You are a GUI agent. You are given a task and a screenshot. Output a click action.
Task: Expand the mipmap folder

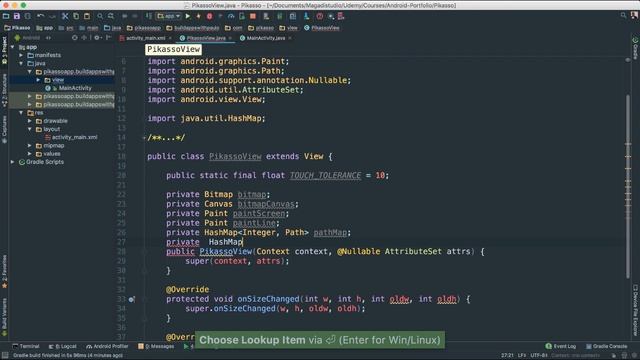click(x=30, y=145)
